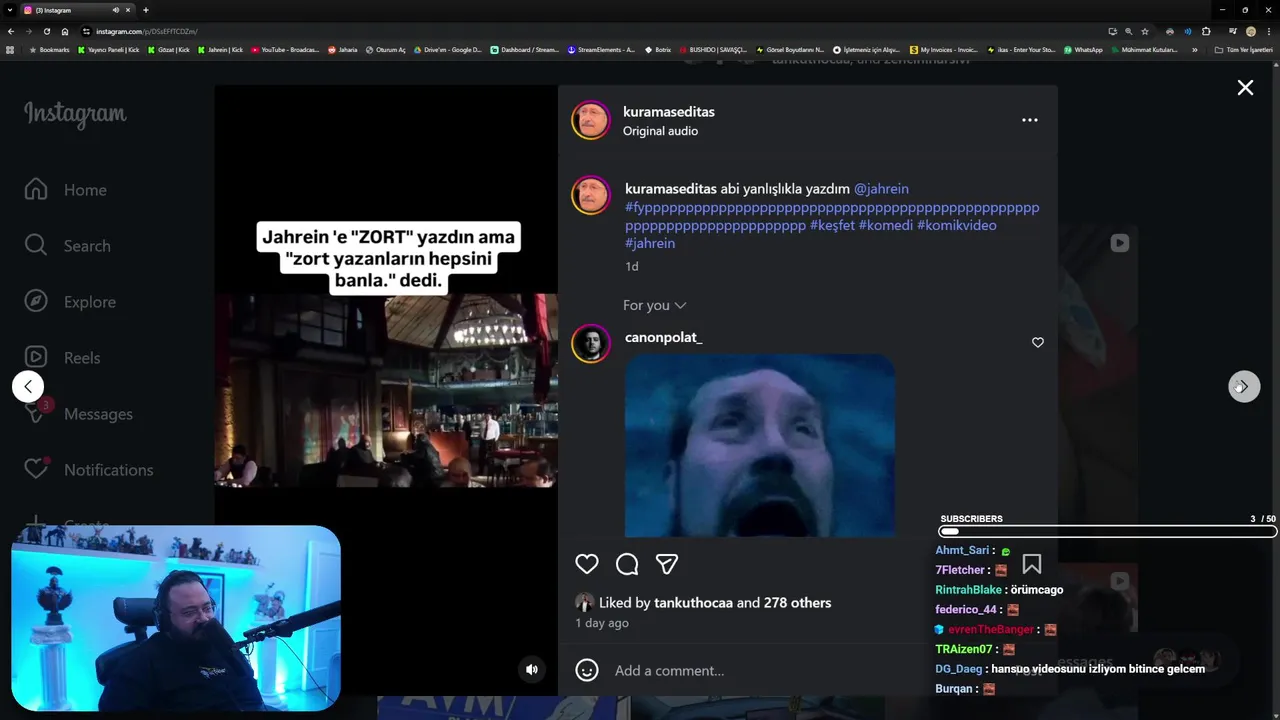Like the post with heart icon
This screenshot has width=1280, height=720.
[x=587, y=564]
